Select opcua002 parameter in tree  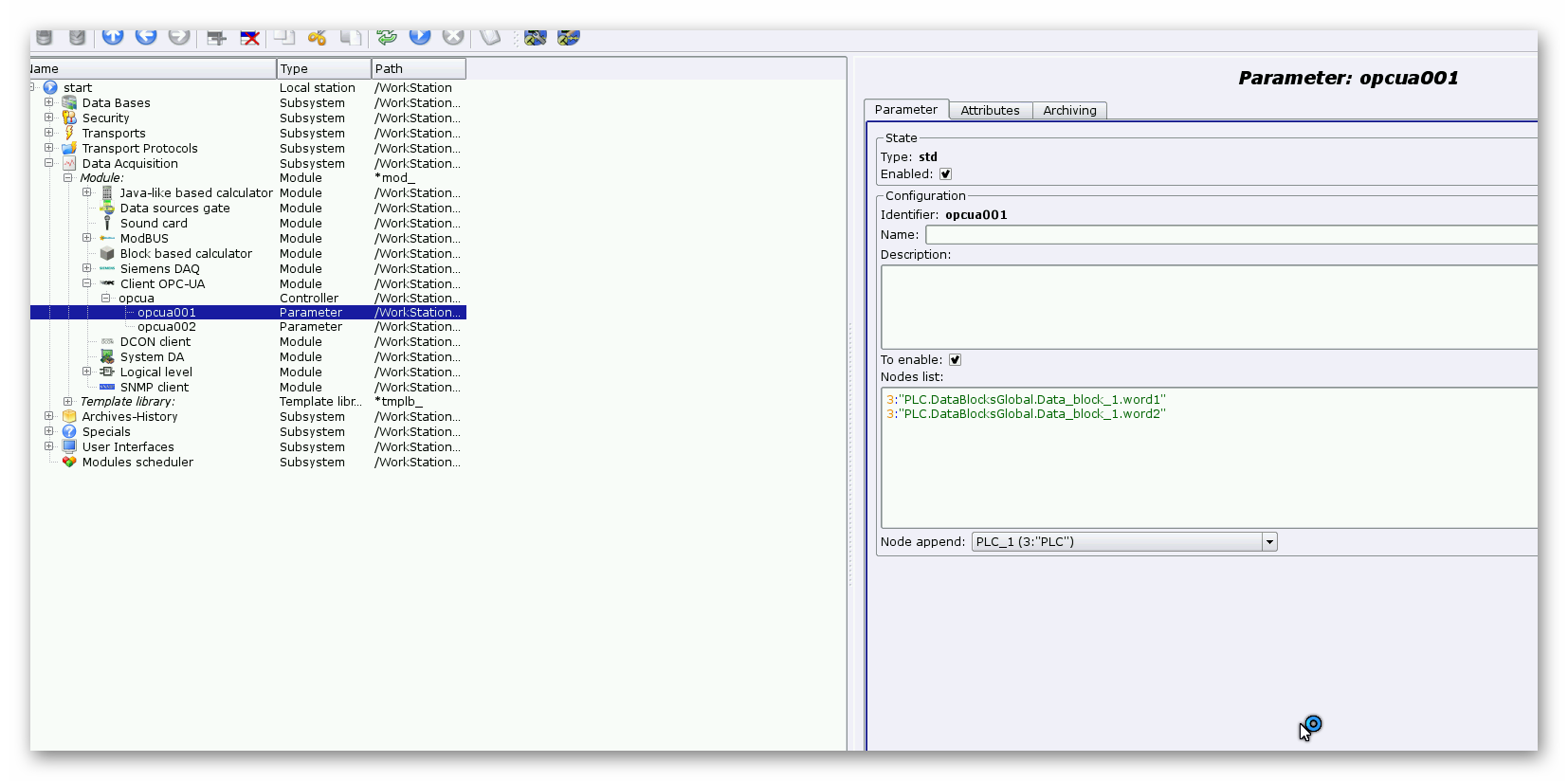tap(167, 327)
